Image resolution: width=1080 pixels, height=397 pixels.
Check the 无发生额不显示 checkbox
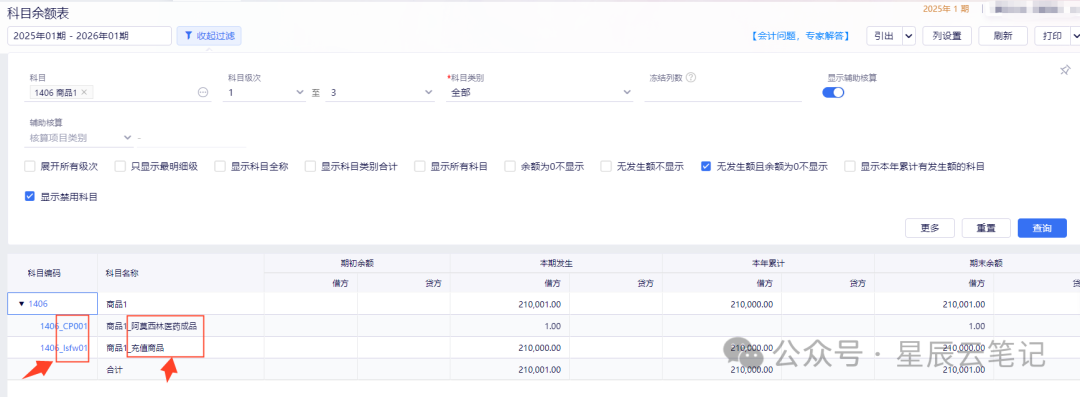pos(606,166)
